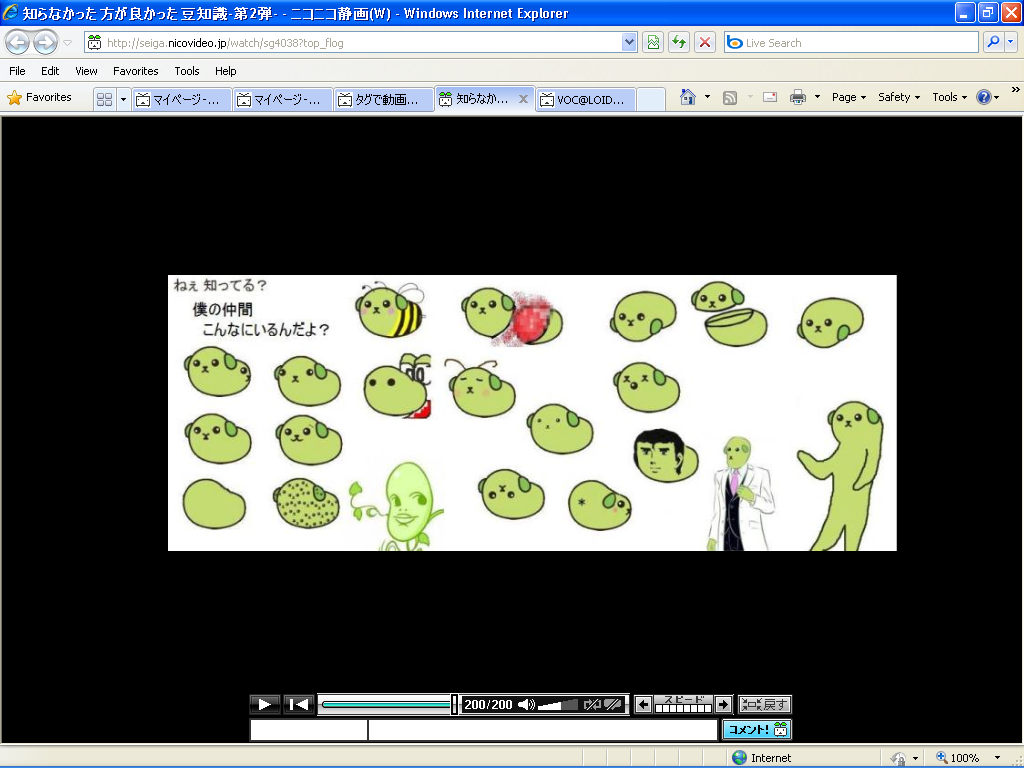Expand the command bar overflow chevron
The width and height of the screenshot is (1024, 768).
1016,90
